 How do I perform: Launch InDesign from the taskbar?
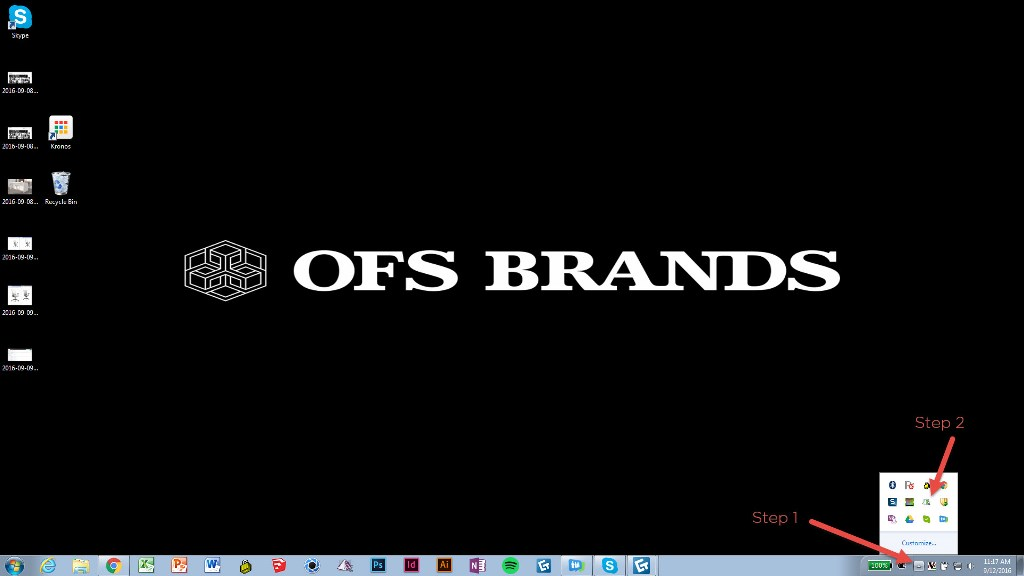[x=411, y=566]
